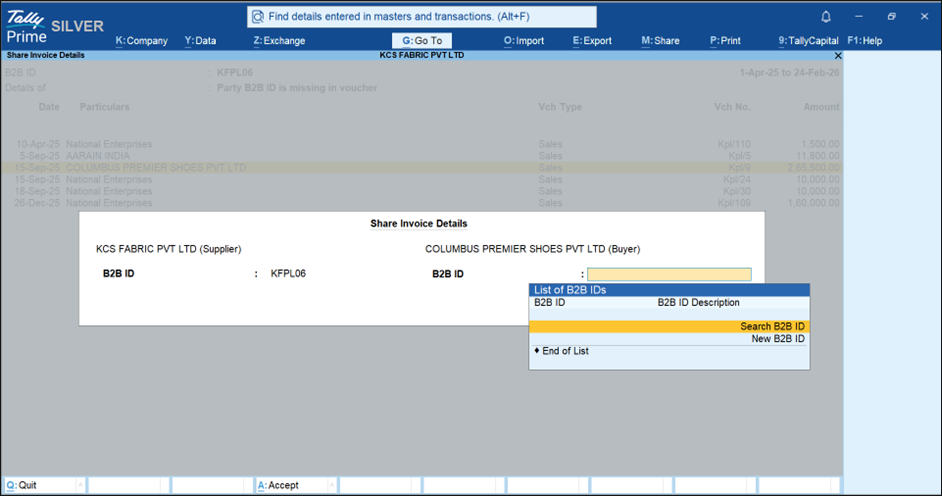Select the 26-Dec-25 Kpl/109 voucher row
The height and width of the screenshot is (496, 942).
click(x=422, y=203)
